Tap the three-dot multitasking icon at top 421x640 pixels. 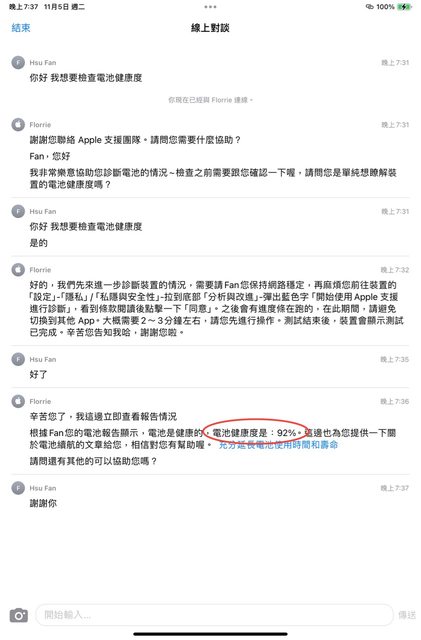pyautogui.click(x=210, y=7)
